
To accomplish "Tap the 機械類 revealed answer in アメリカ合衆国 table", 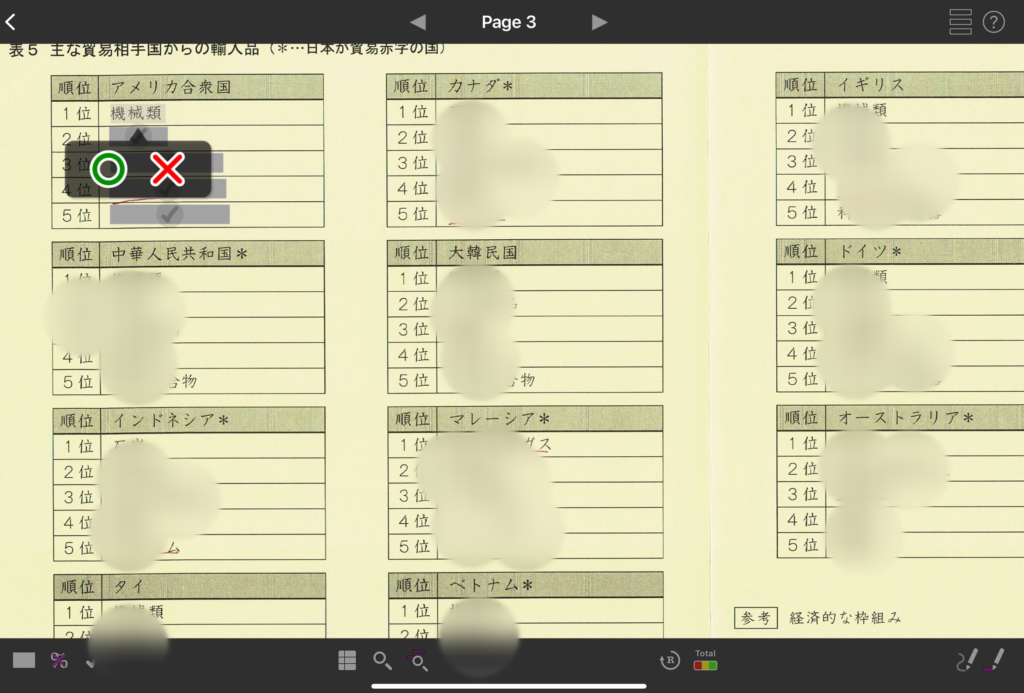I will [136, 113].
